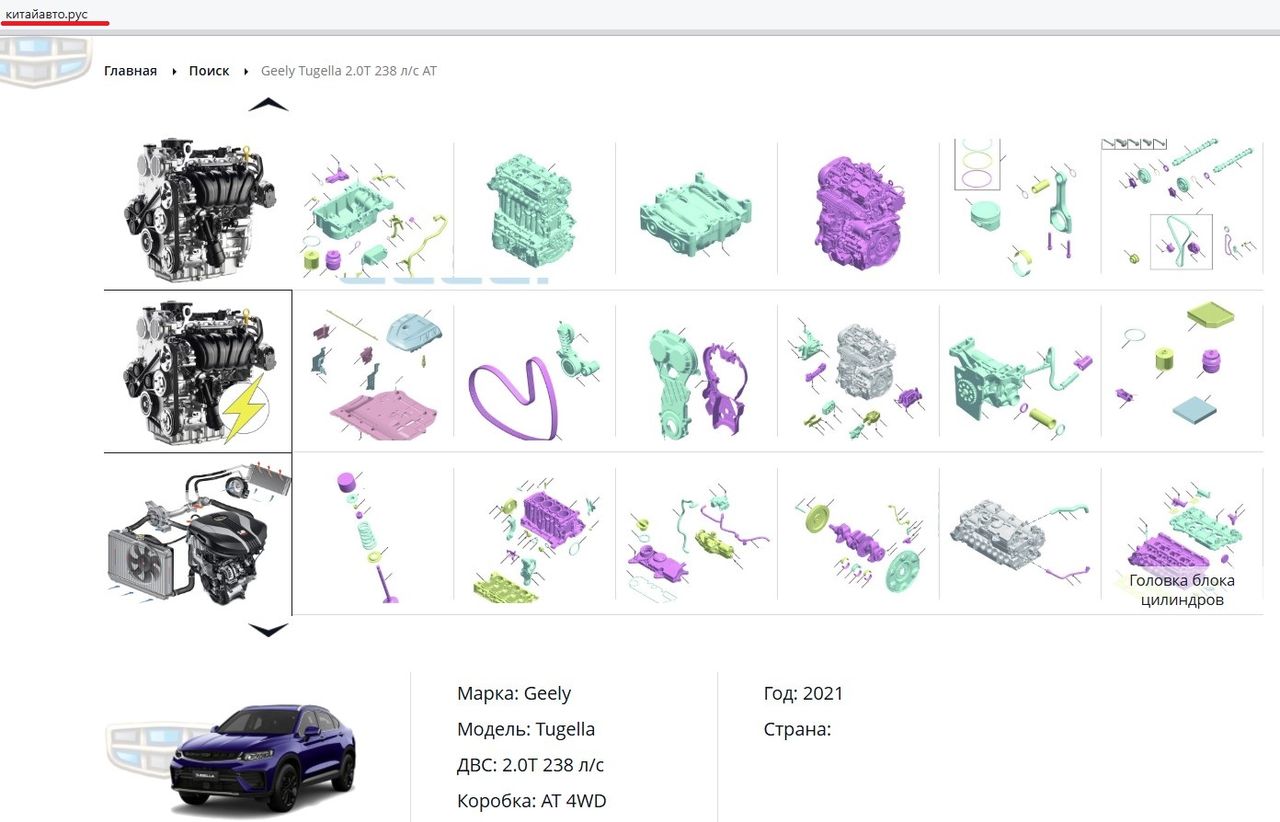
Task: Open the filters diagram with yellow element
Action: click(x=1181, y=370)
